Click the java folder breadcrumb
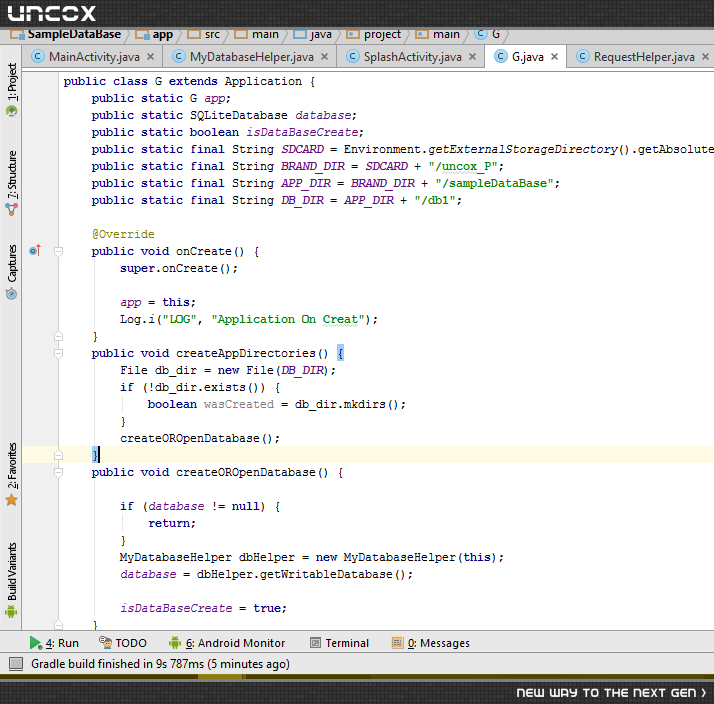 click(x=312, y=34)
